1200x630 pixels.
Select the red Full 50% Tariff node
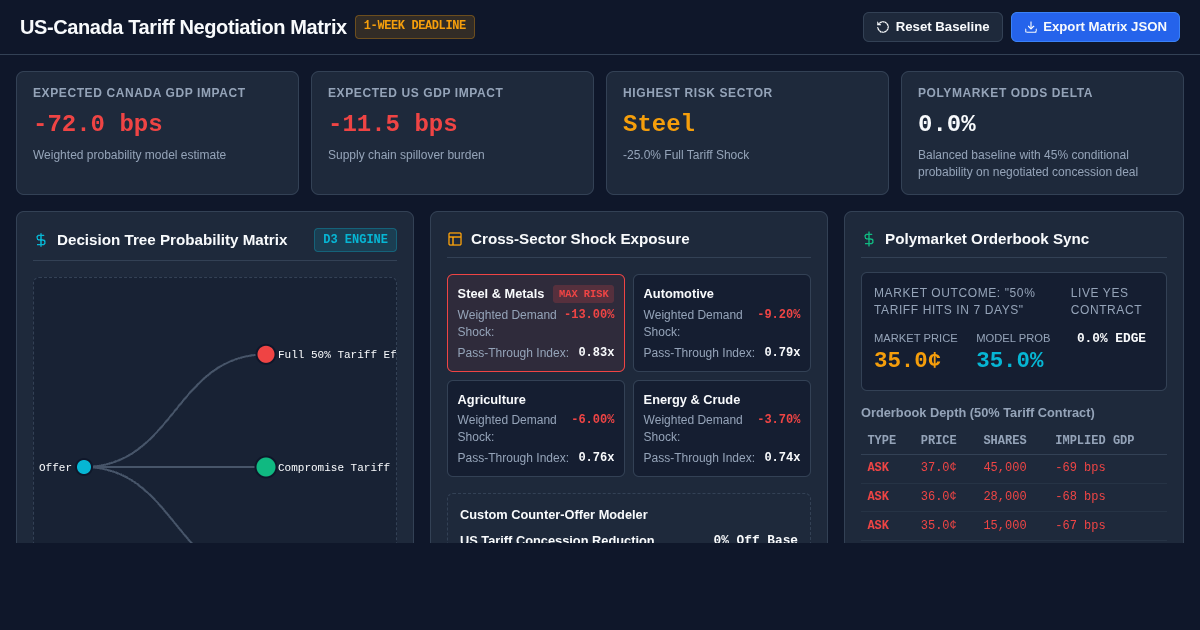coord(266,354)
